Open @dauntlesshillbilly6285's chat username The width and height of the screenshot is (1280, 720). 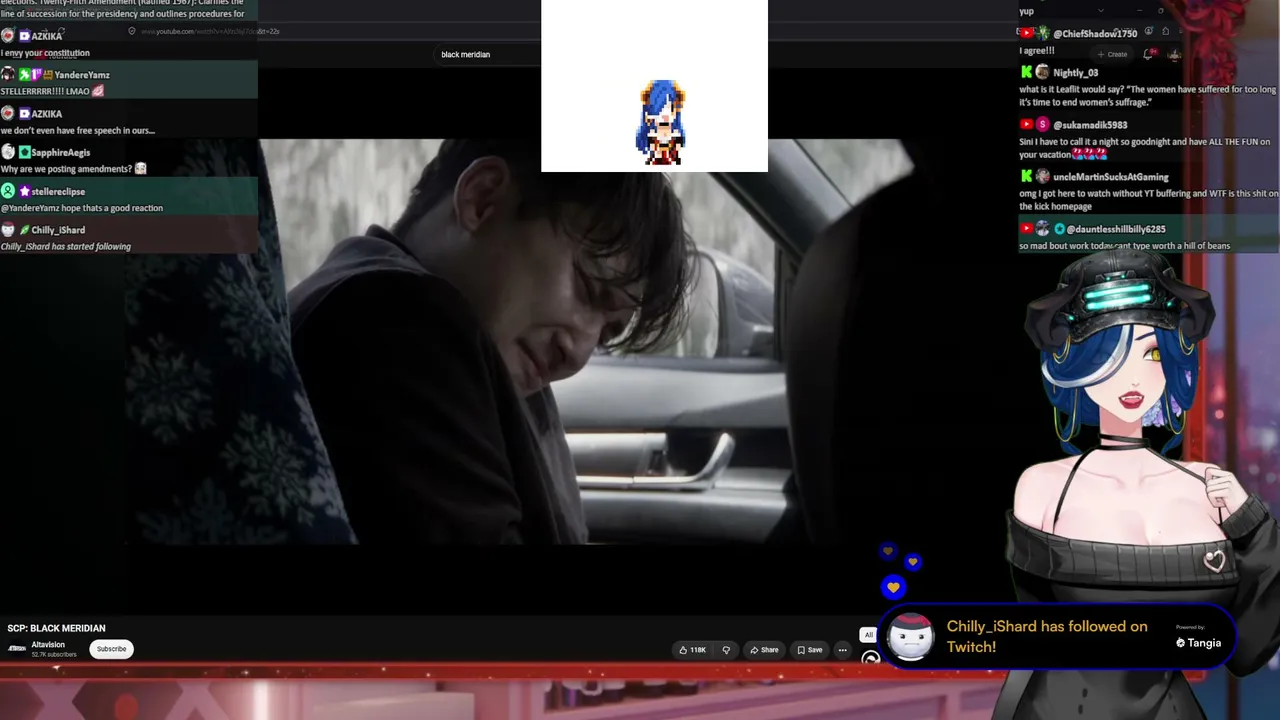1116,229
